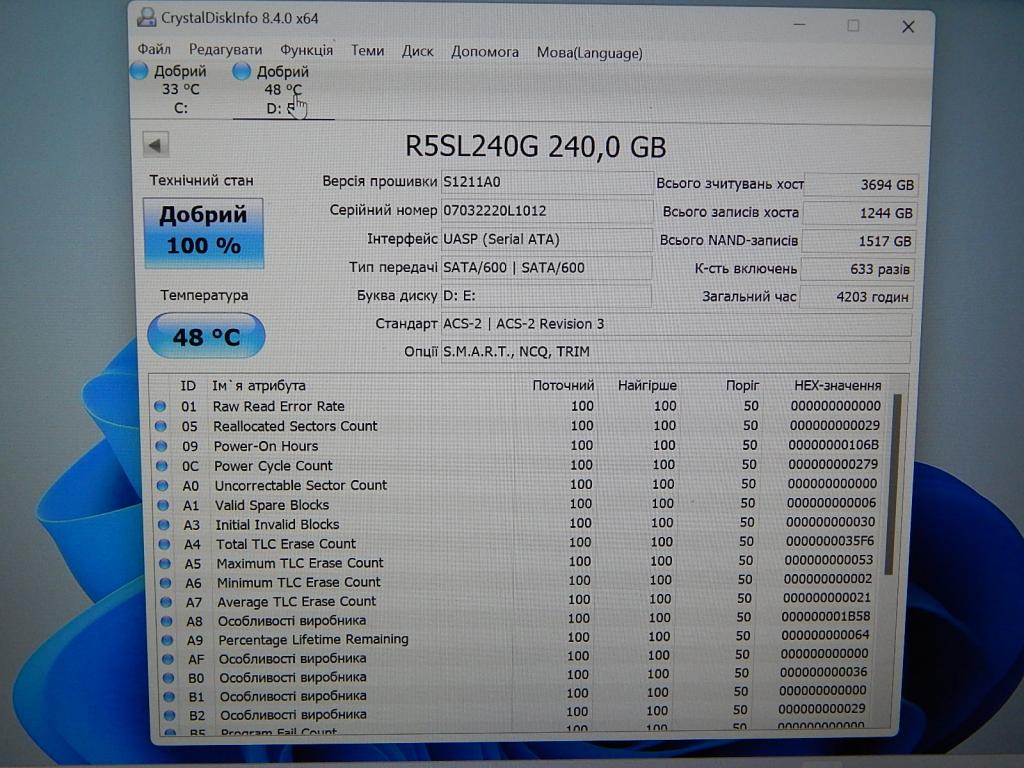Viewport: 1024px width, 768px height.
Task: Click the status dot for attribute B1
Action: (x=170, y=697)
